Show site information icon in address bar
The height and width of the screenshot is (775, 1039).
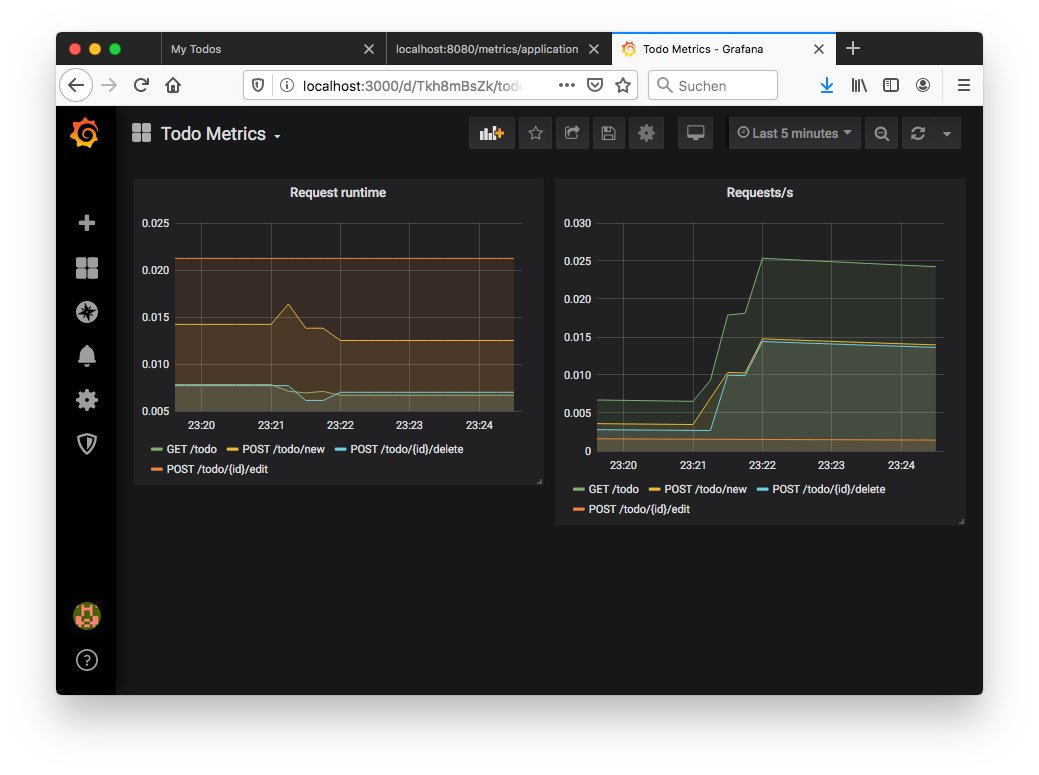[286, 85]
